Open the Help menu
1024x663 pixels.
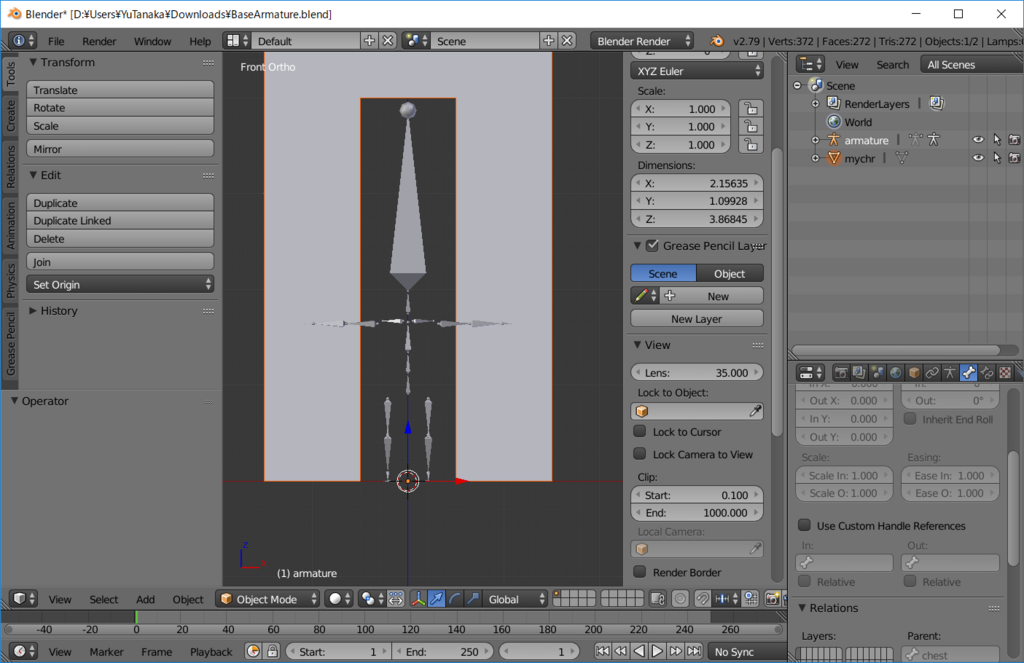[x=200, y=41]
